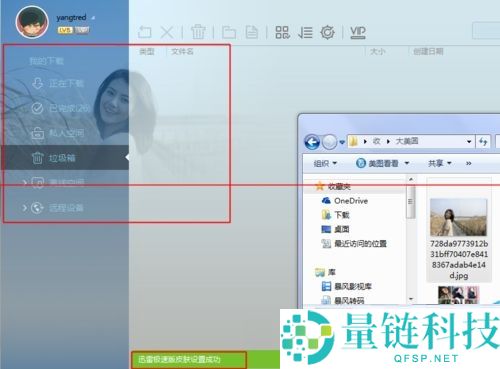Click the LV5 level badge

65,30
